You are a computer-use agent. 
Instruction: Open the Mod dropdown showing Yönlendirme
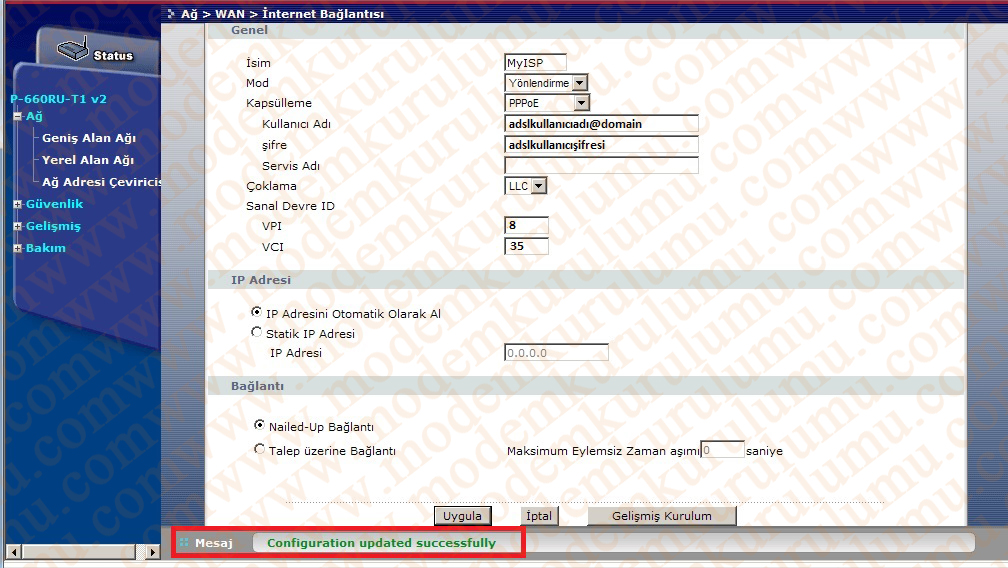tap(546, 83)
